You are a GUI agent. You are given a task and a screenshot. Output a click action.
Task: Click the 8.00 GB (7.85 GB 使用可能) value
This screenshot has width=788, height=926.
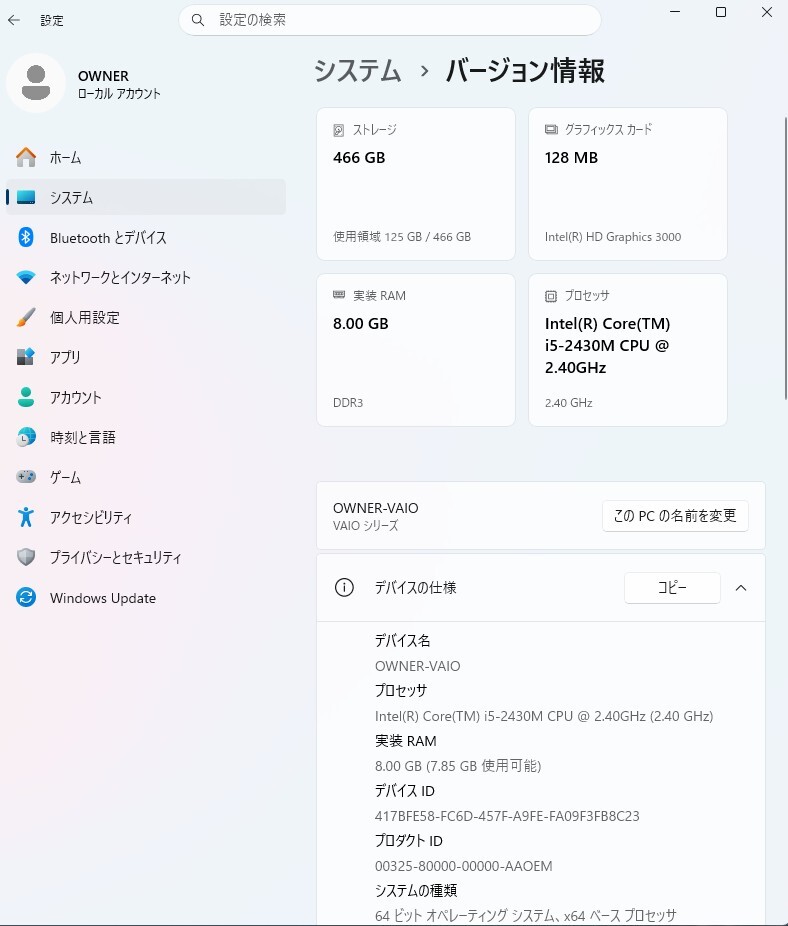pyautogui.click(x=458, y=765)
